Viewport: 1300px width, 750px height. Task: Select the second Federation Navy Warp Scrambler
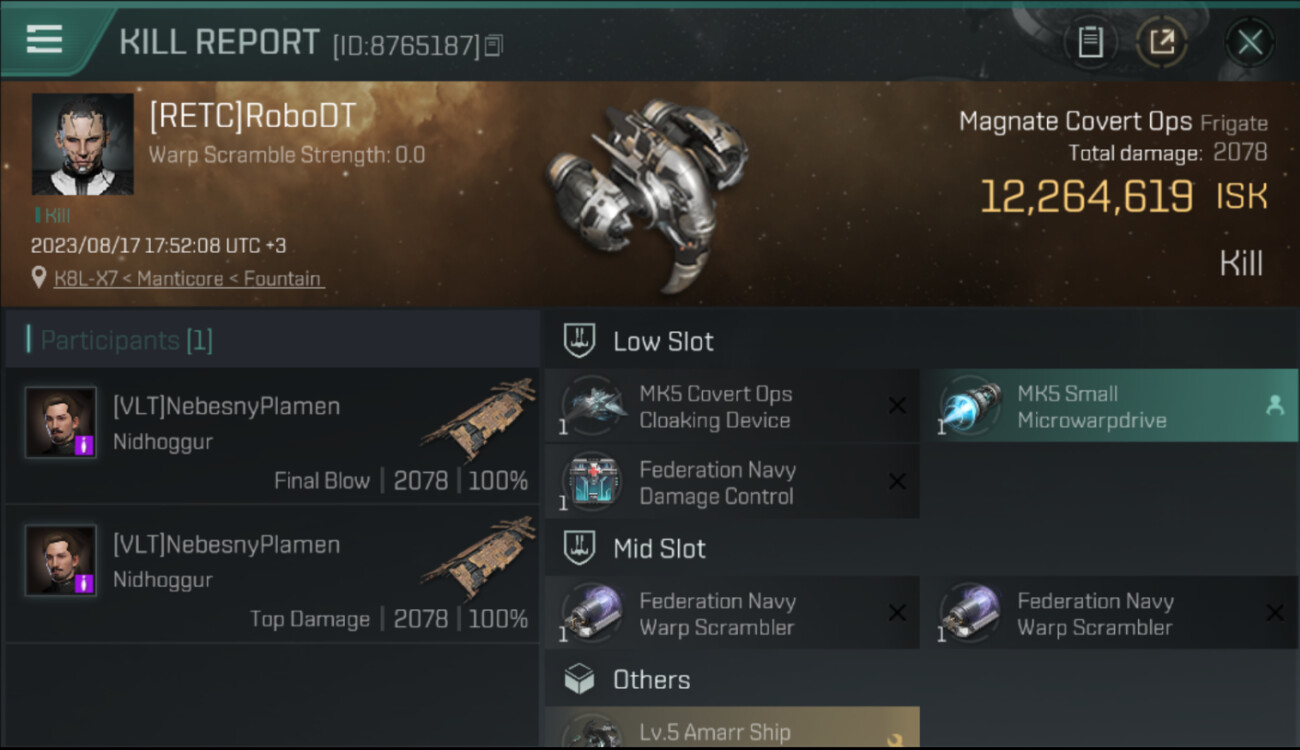point(1109,613)
